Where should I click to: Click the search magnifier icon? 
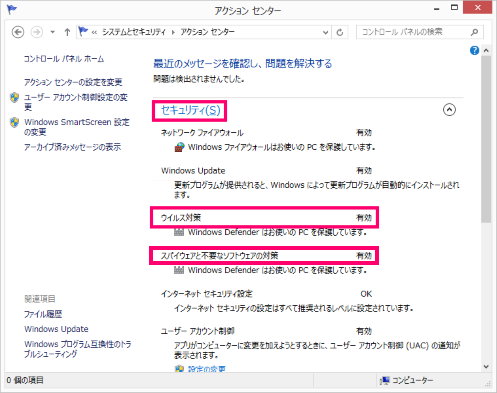(474, 32)
